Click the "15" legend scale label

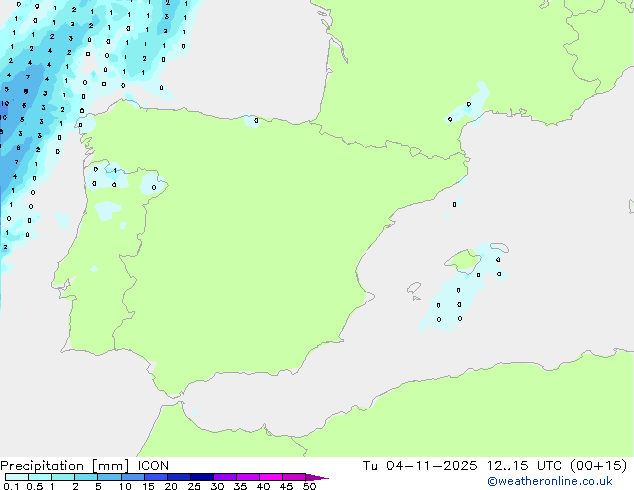tap(148, 486)
